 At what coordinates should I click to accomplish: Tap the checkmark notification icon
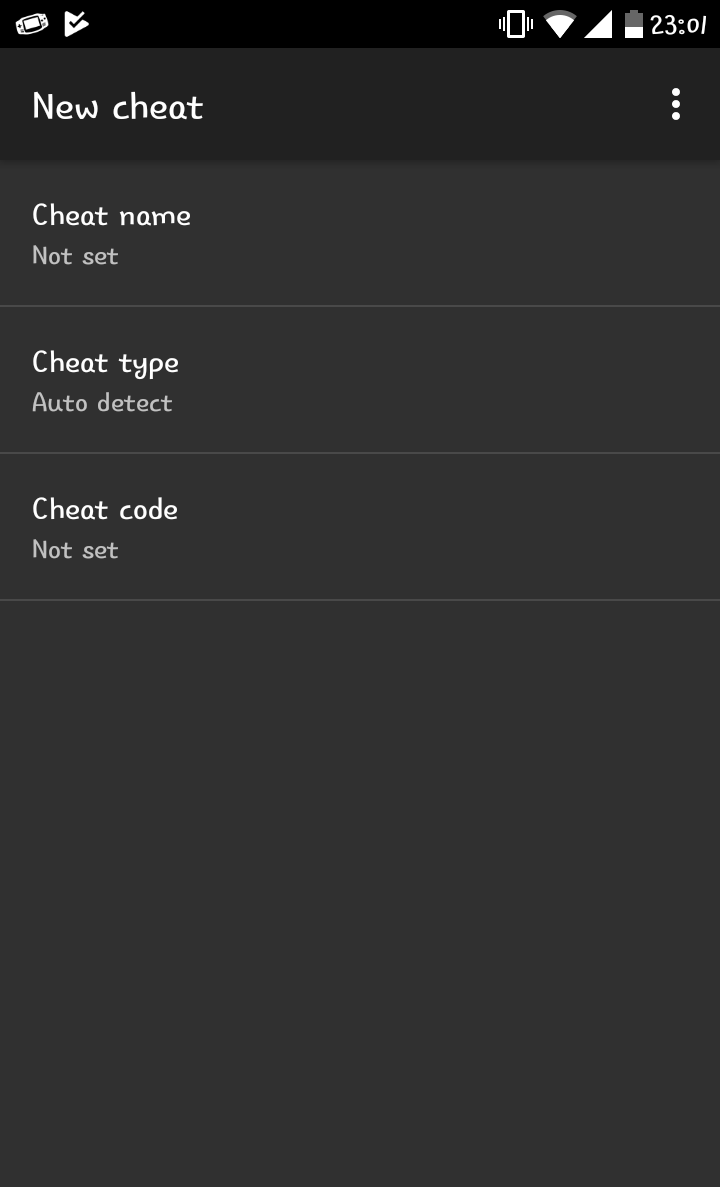(77, 24)
